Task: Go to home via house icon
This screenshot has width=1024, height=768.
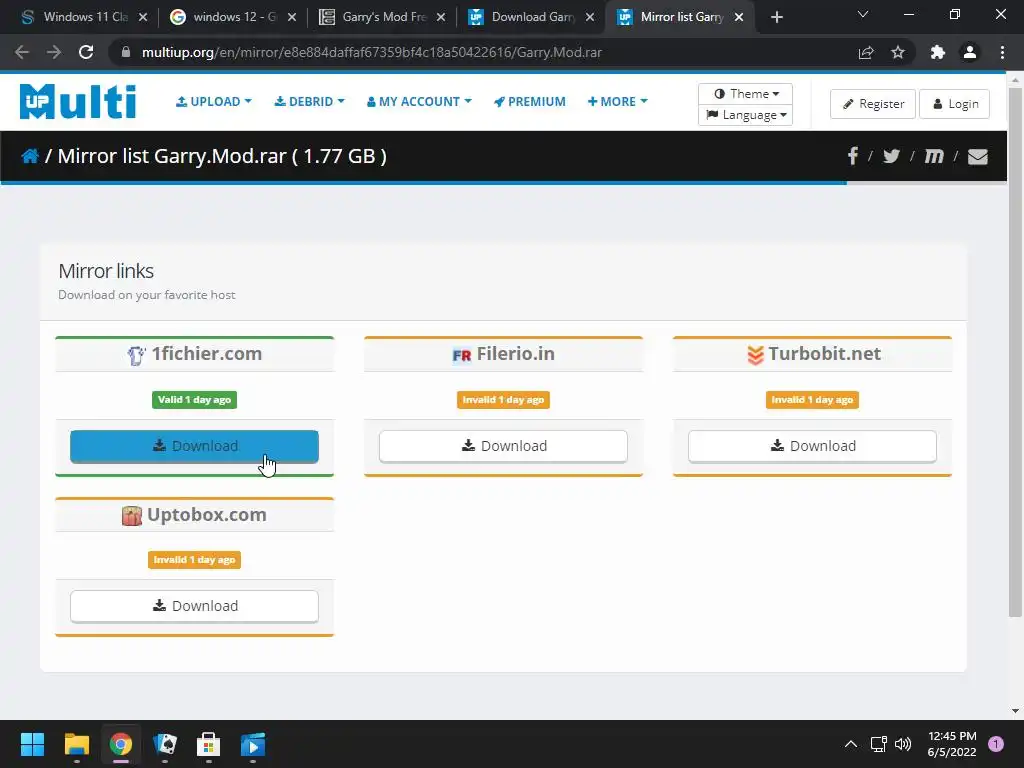Action: pyautogui.click(x=30, y=156)
